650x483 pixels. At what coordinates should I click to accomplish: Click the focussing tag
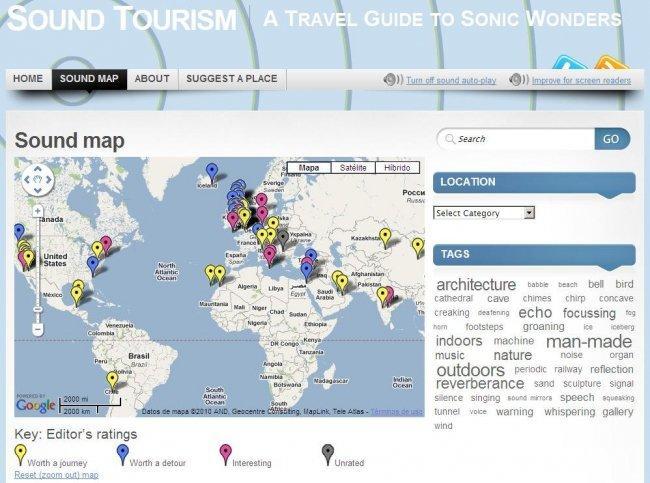coord(589,313)
